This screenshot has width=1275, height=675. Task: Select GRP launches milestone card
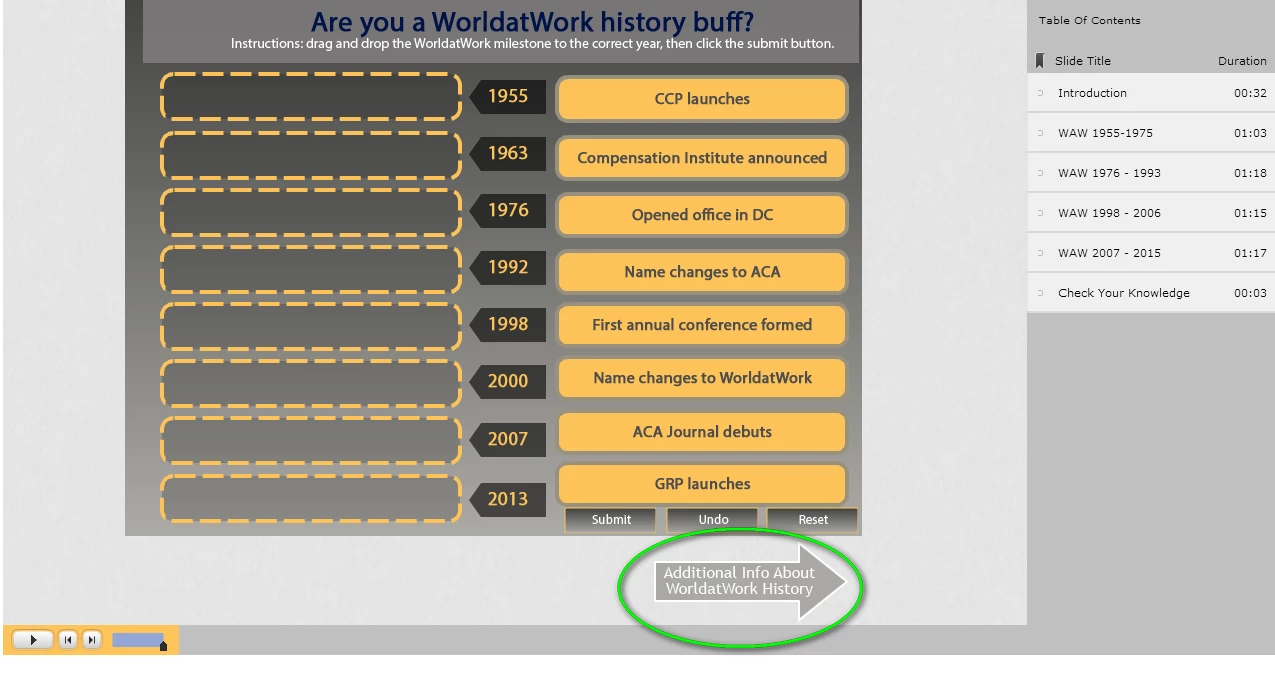(x=702, y=484)
